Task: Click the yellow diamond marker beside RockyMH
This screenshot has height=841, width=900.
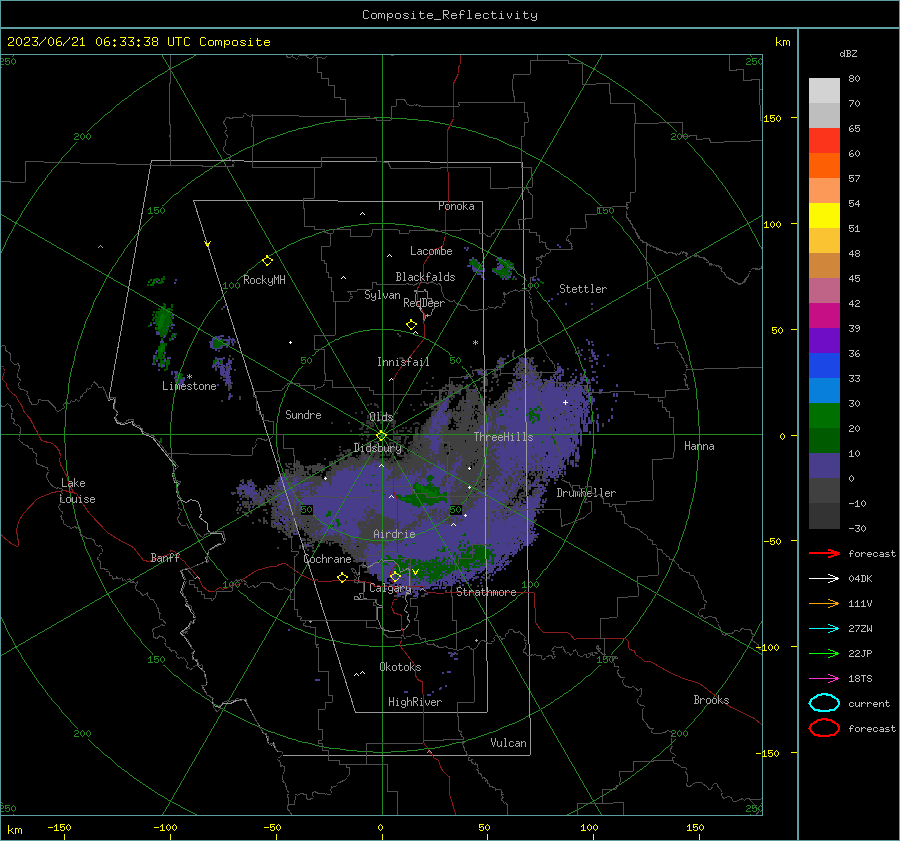Action: click(x=267, y=261)
